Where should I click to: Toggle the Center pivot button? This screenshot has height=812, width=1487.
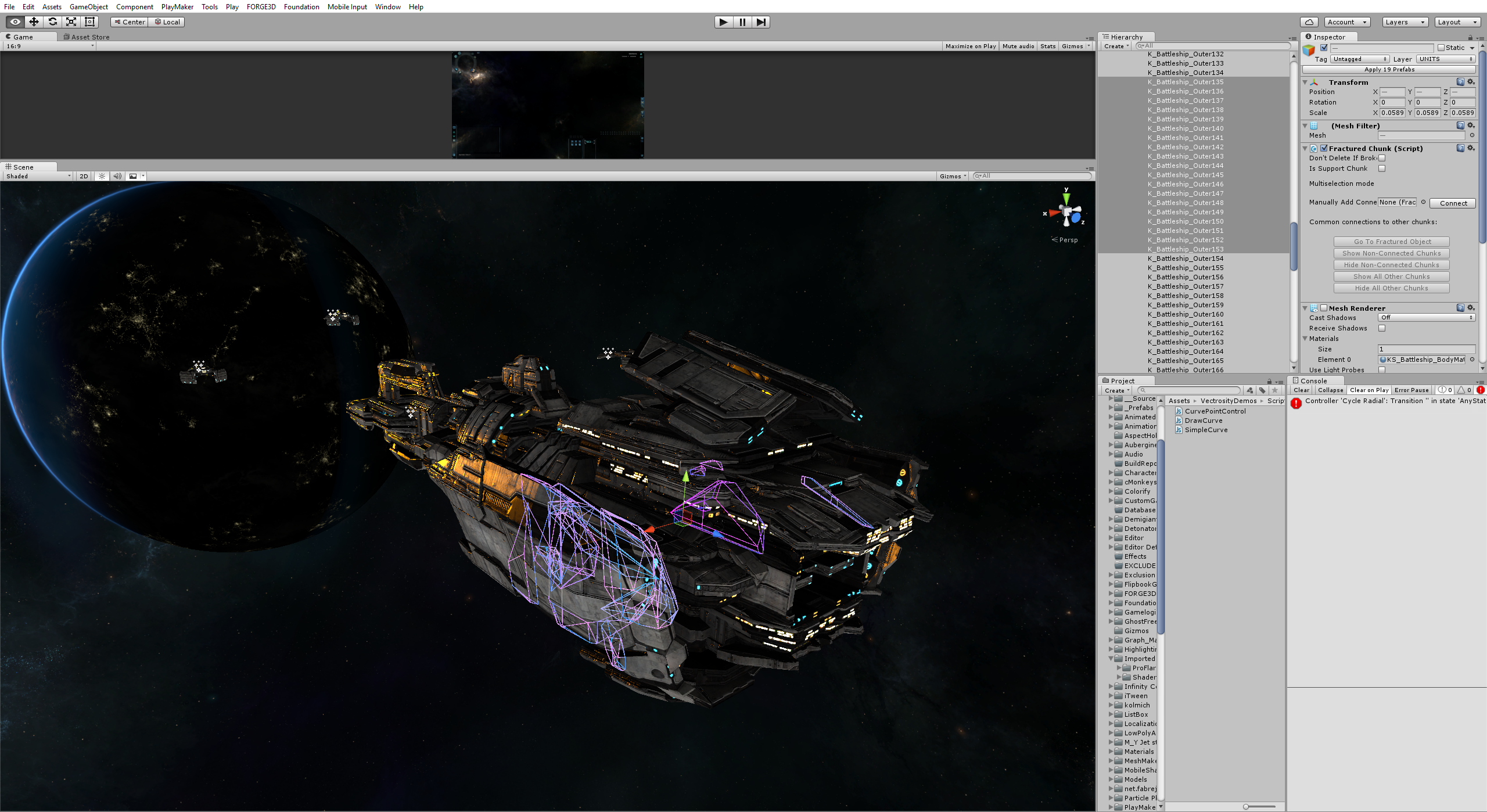point(130,22)
